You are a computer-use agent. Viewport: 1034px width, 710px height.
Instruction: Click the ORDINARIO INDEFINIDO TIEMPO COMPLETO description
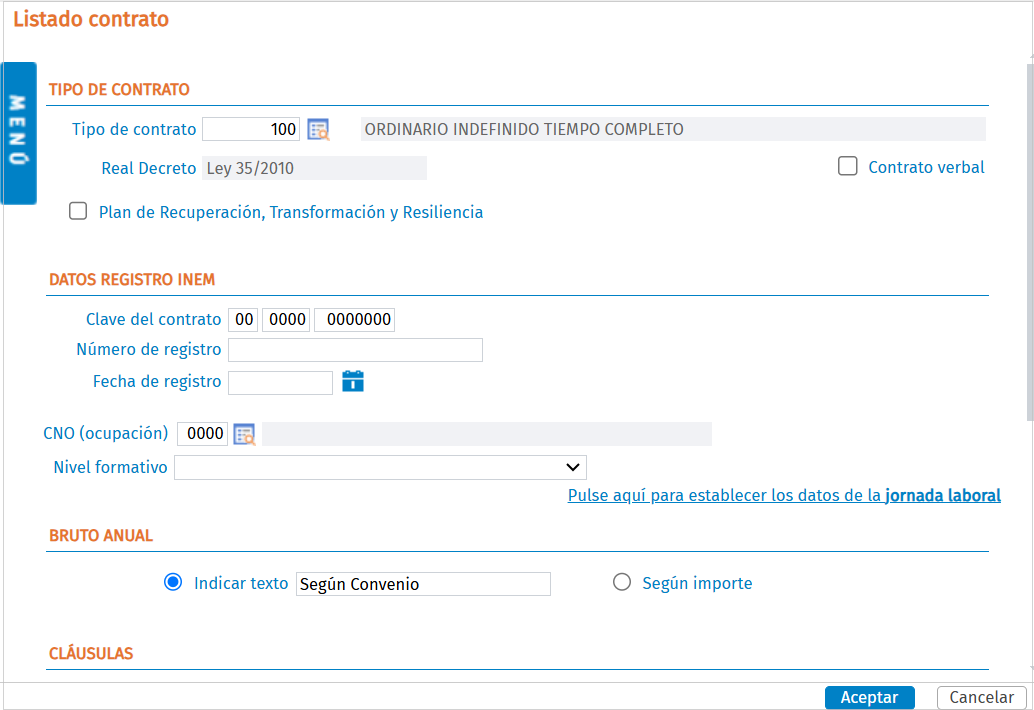tap(673, 129)
